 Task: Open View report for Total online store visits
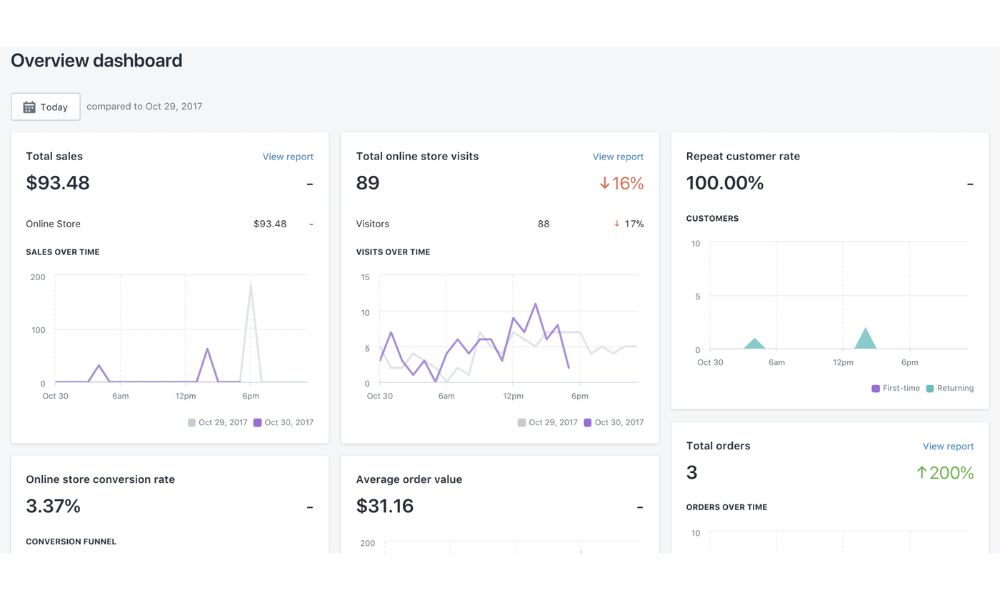point(618,157)
